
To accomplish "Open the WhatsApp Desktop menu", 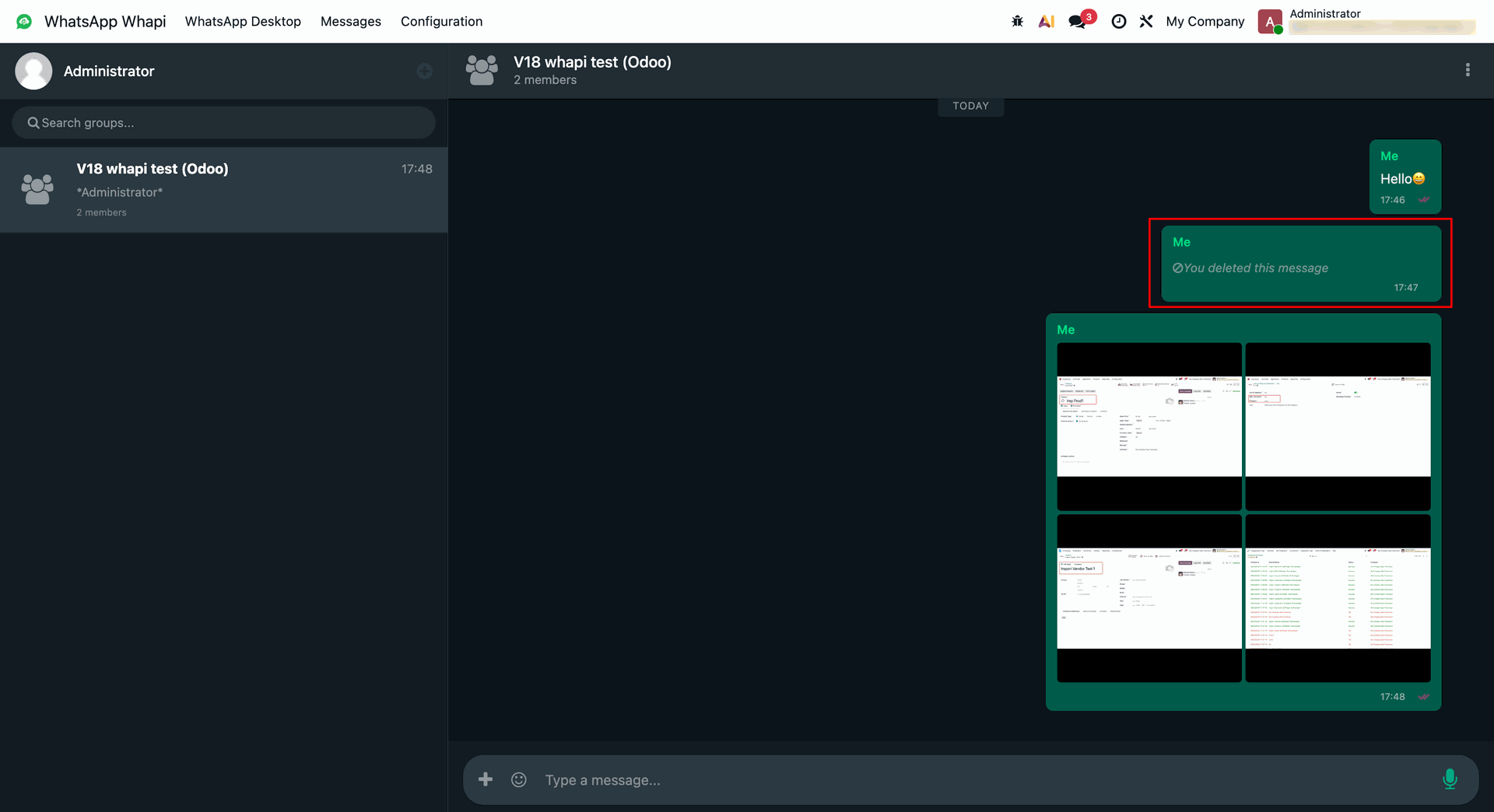I will (243, 21).
